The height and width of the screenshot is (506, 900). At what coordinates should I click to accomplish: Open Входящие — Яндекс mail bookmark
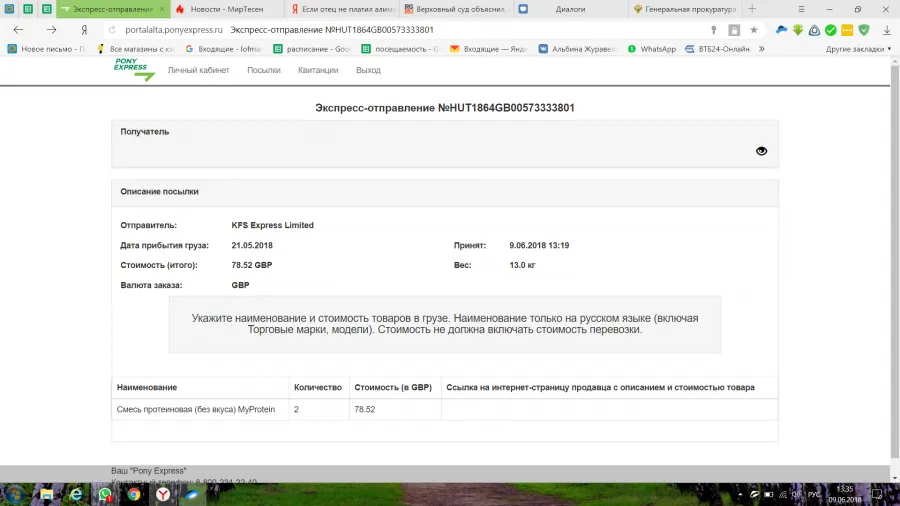click(x=488, y=49)
